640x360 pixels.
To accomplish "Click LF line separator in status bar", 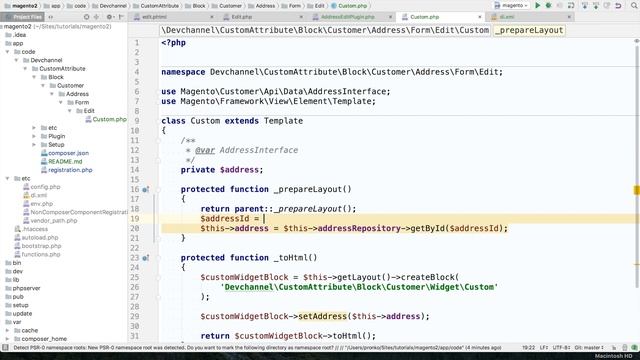I will point(544,348).
